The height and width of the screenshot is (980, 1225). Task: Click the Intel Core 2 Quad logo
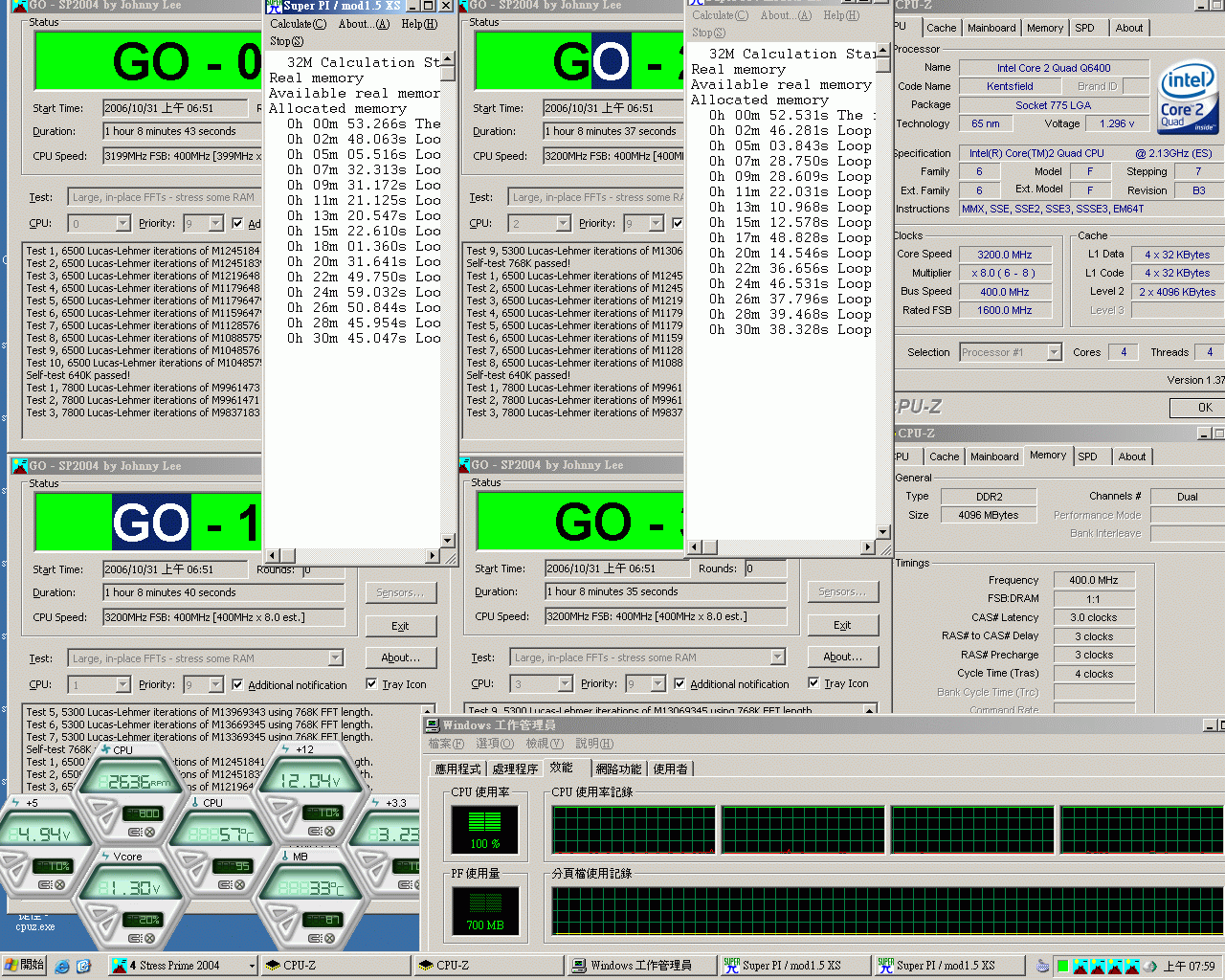1187,98
